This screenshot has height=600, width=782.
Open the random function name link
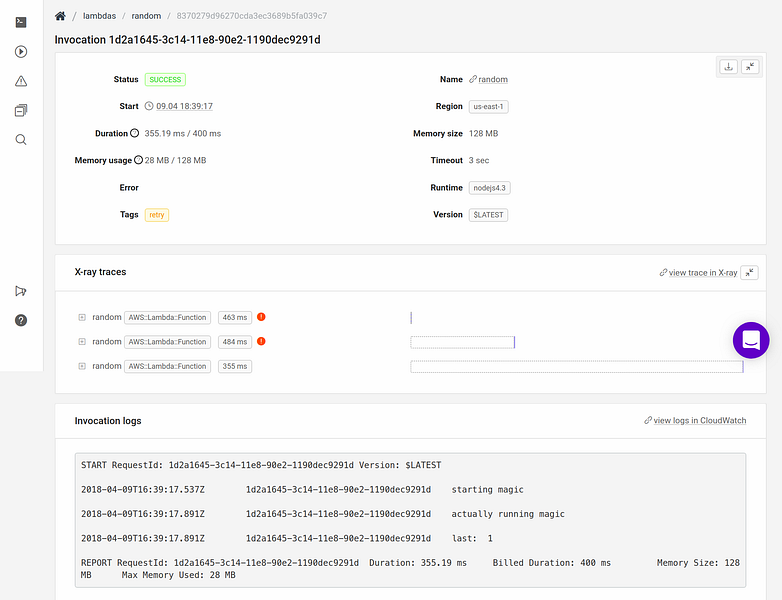[493, 79]
